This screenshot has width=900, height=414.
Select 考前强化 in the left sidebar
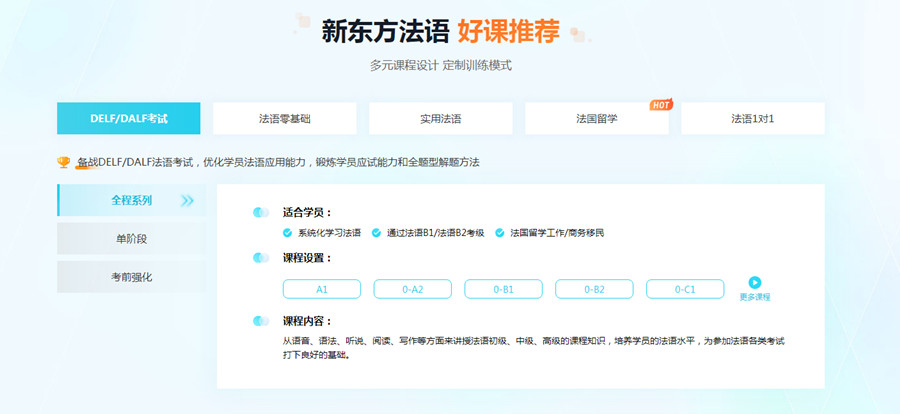(131, 276)
